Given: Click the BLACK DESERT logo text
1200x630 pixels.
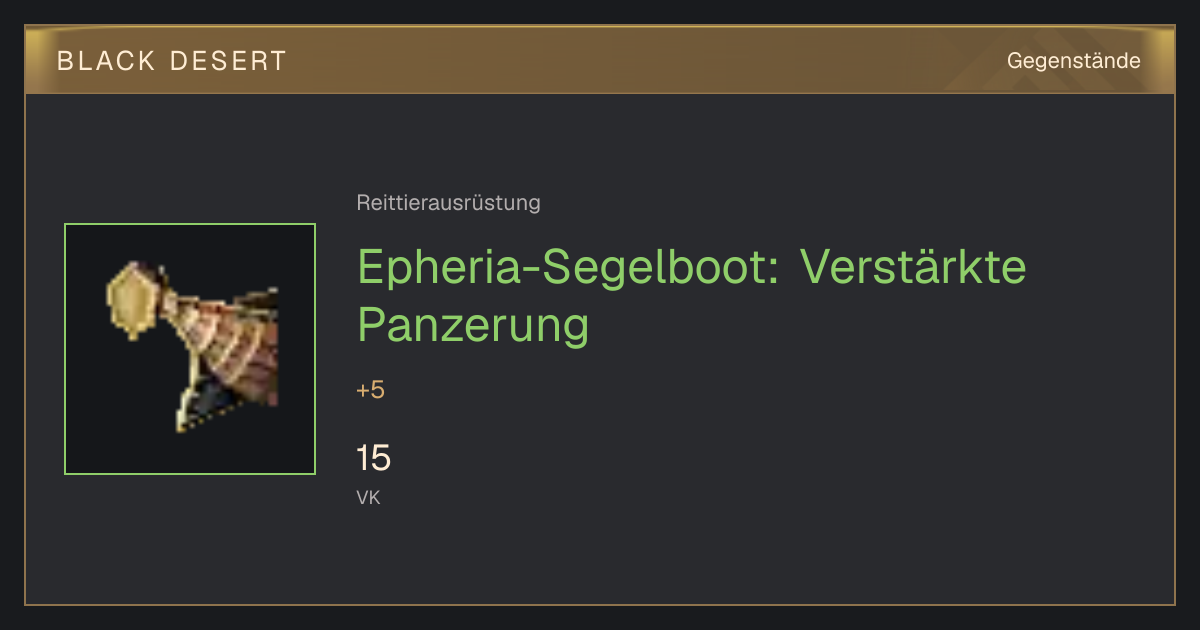Looking at the screenshot, I should [x=172, y=61].
